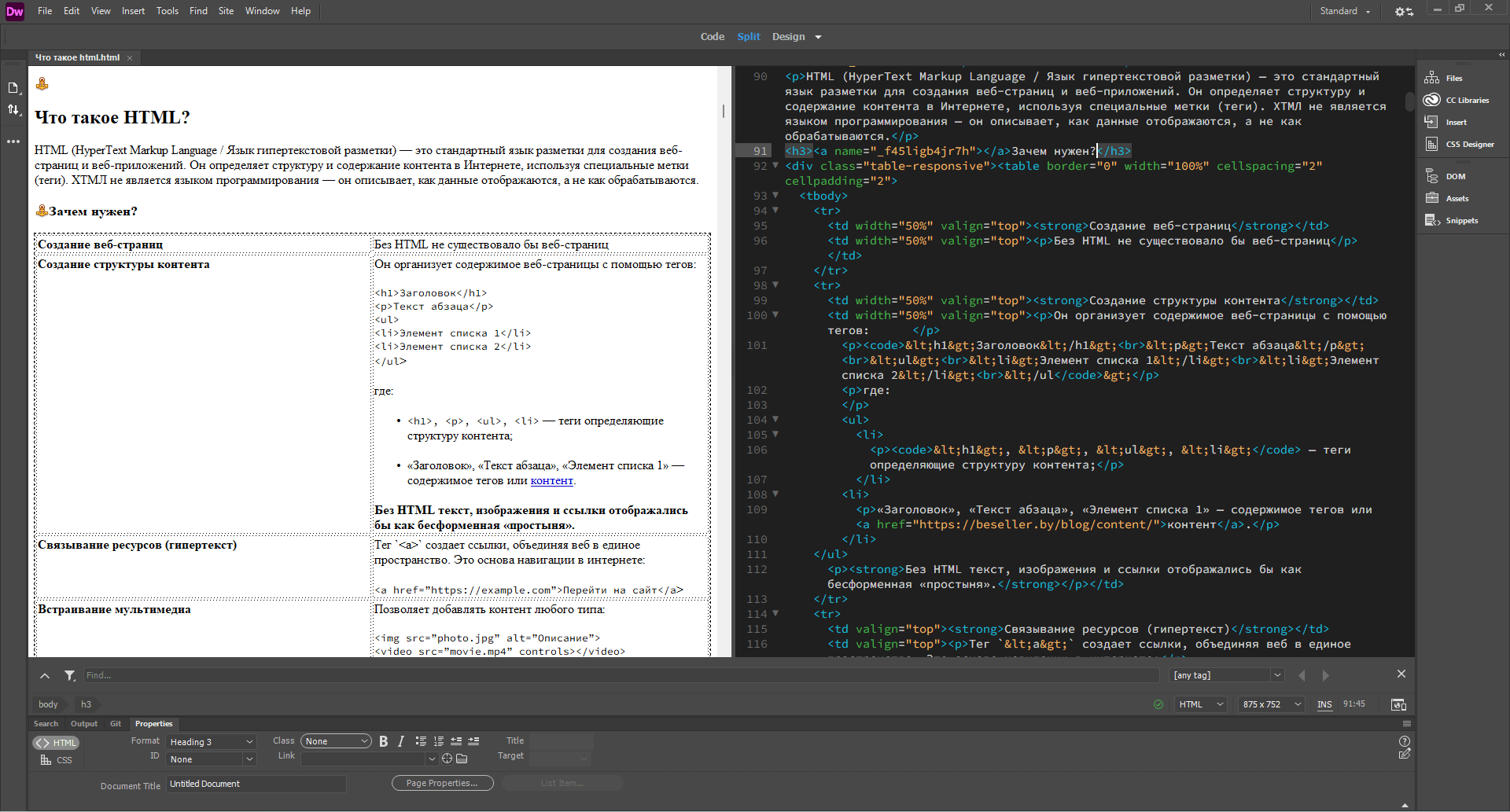Open Properties panel help icon
This screenshot has width=1510, height=812.
pyautogui.click(x=1405, y=741)
